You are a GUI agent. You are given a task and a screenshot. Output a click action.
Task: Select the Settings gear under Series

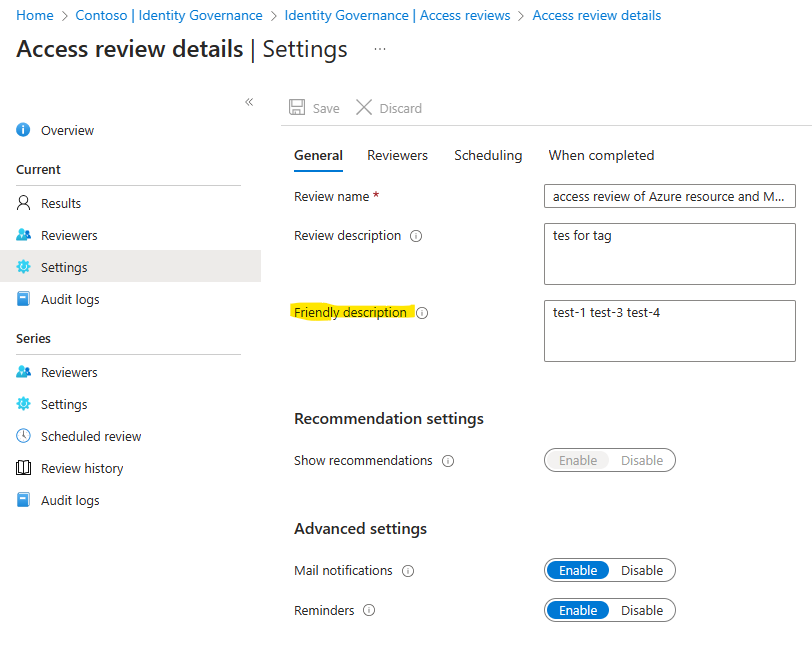click(69, 404)
